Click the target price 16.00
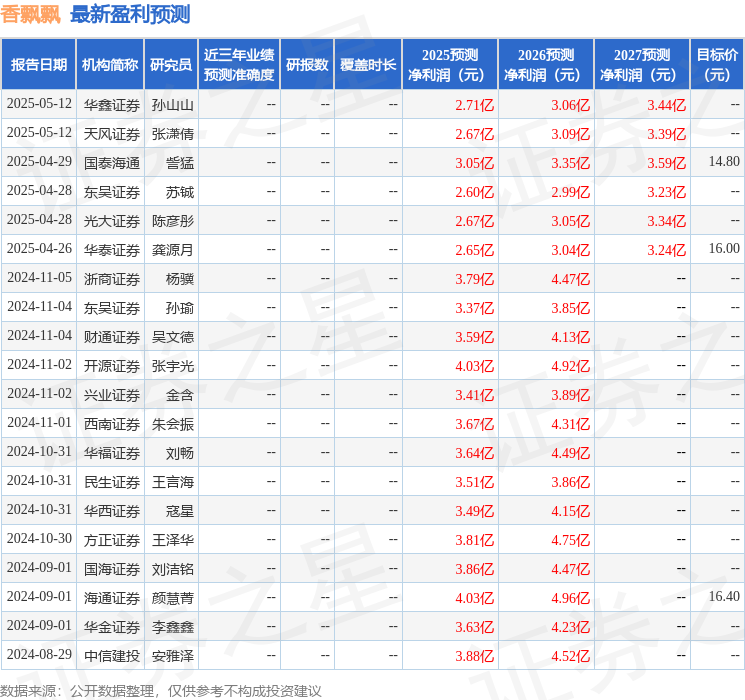The width and height of the screenshot is (745, 700). 724,248
